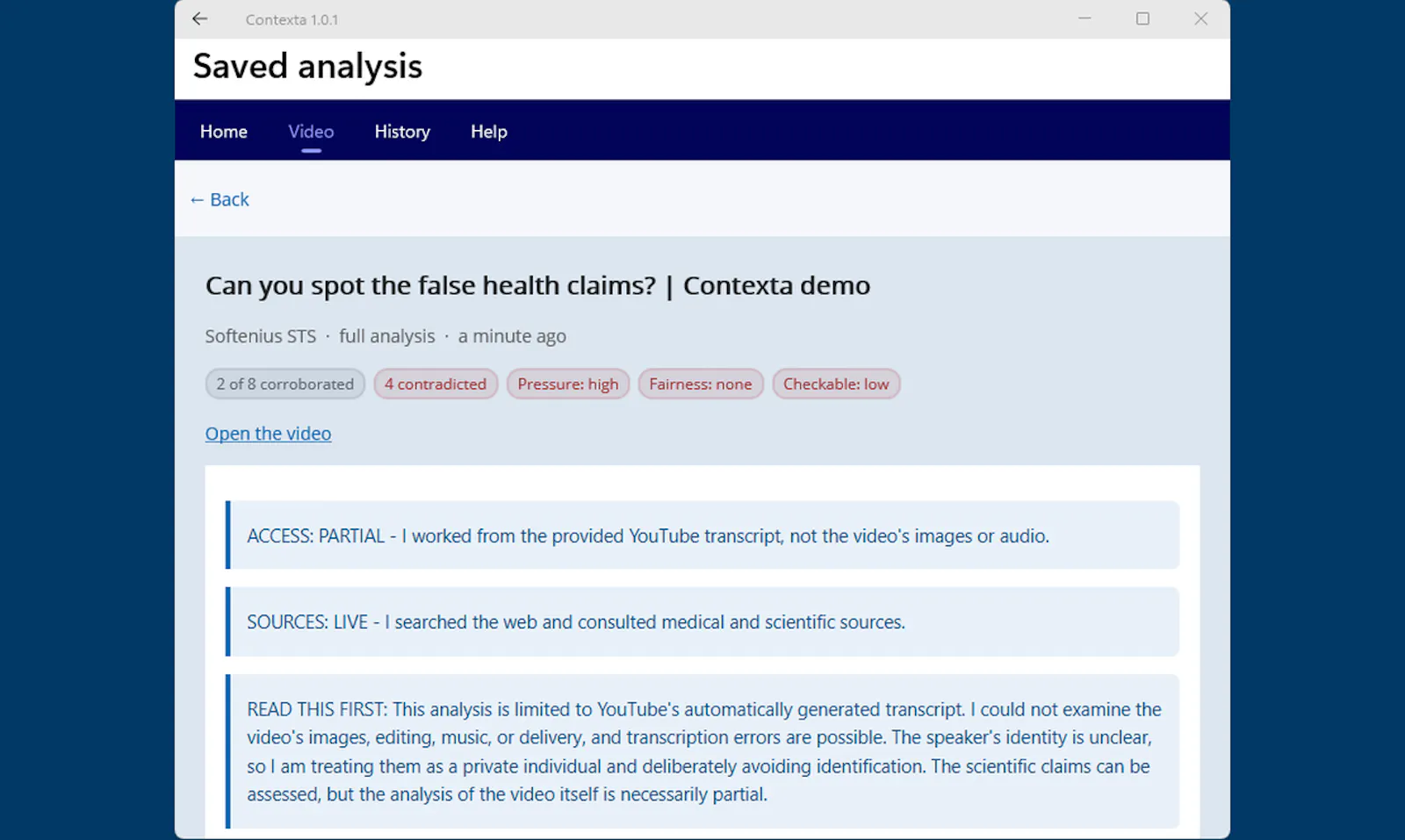
Task: Click the 'Softenius STS' channel name
Action: tap(261, 336)
